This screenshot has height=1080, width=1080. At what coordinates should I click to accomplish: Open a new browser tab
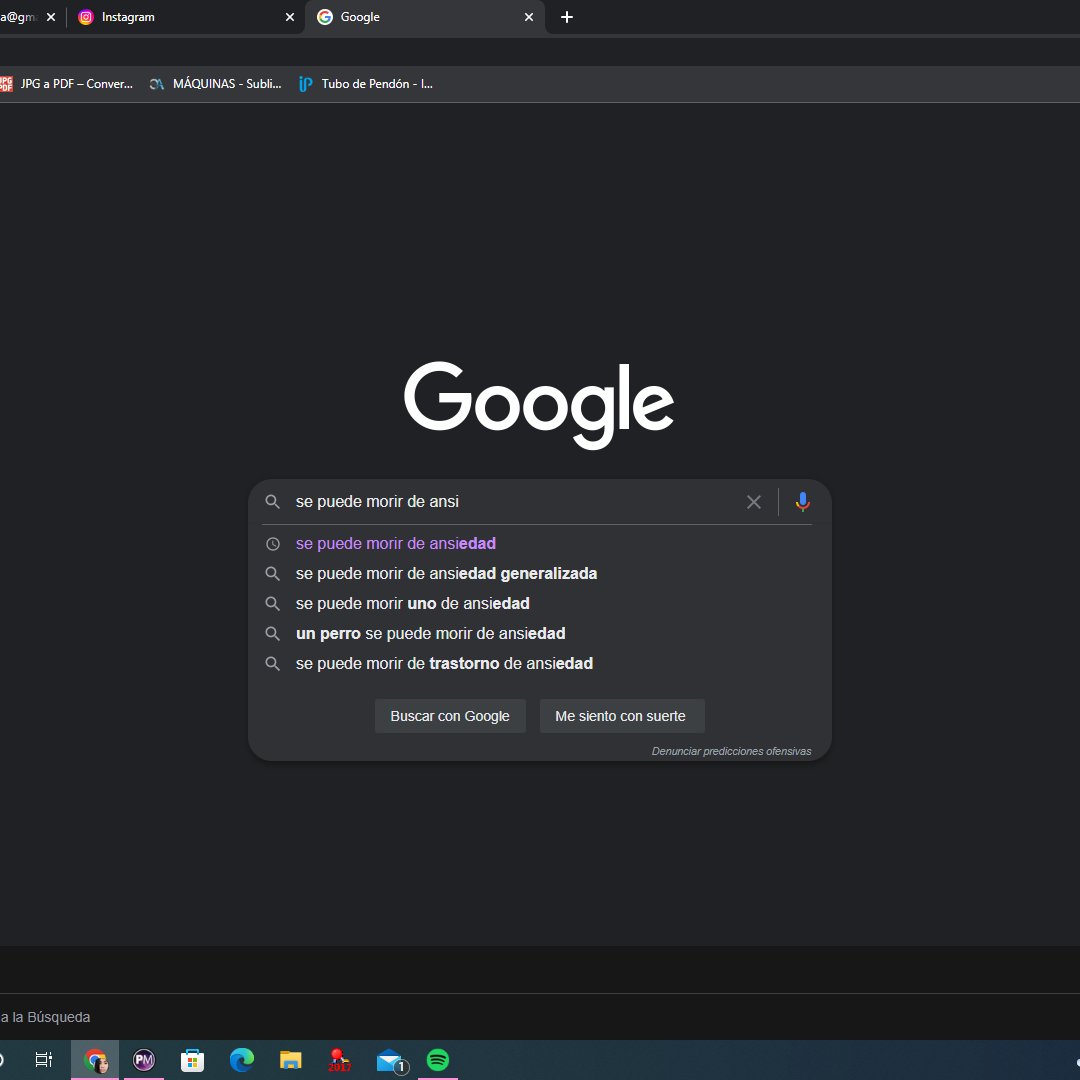tap(567, 17)
